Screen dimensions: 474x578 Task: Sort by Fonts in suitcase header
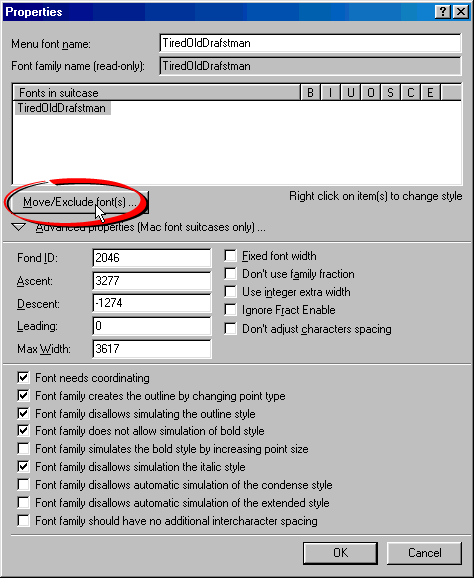(x=156, y=93)
